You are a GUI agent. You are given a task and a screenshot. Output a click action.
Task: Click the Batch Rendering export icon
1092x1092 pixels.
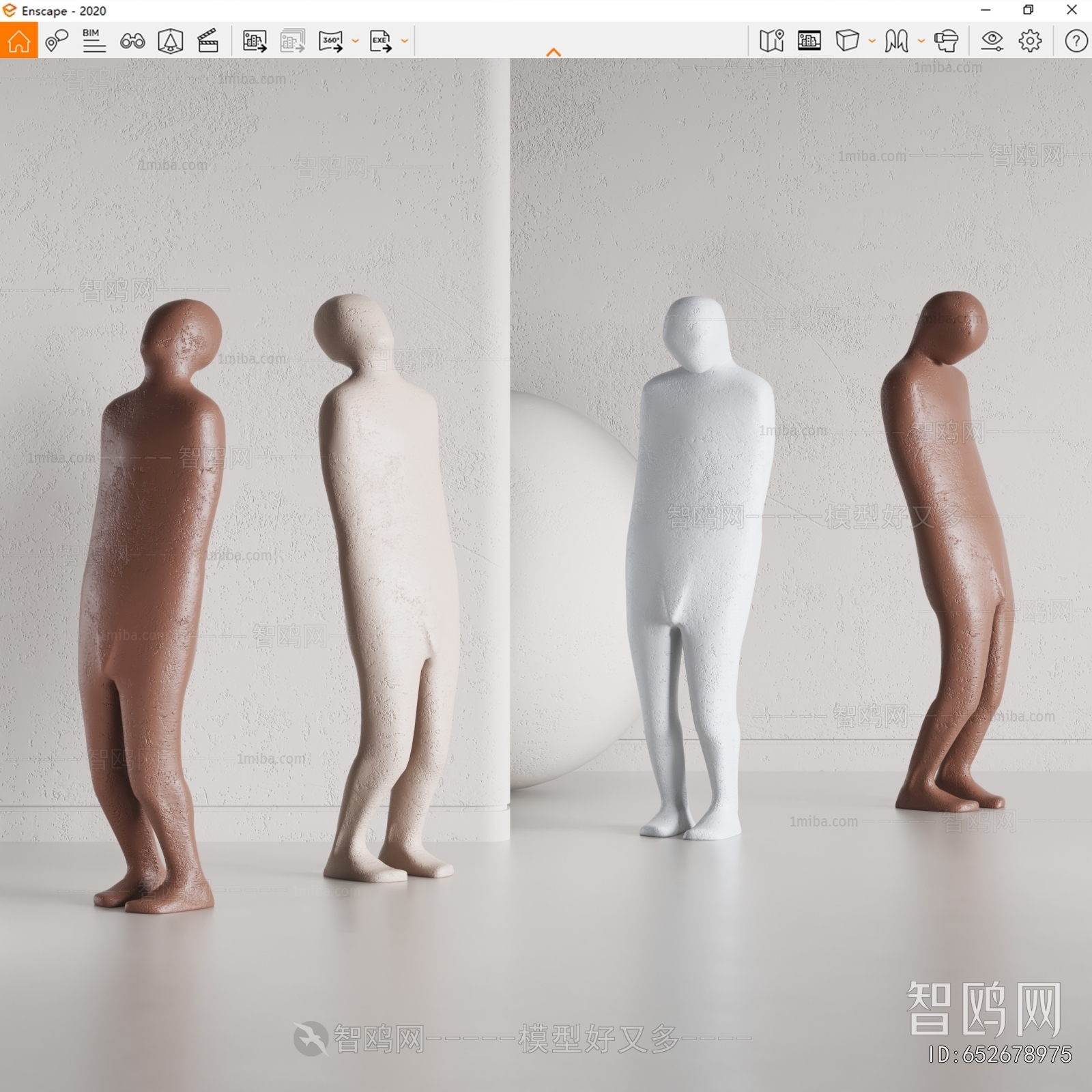coord(293,41)
